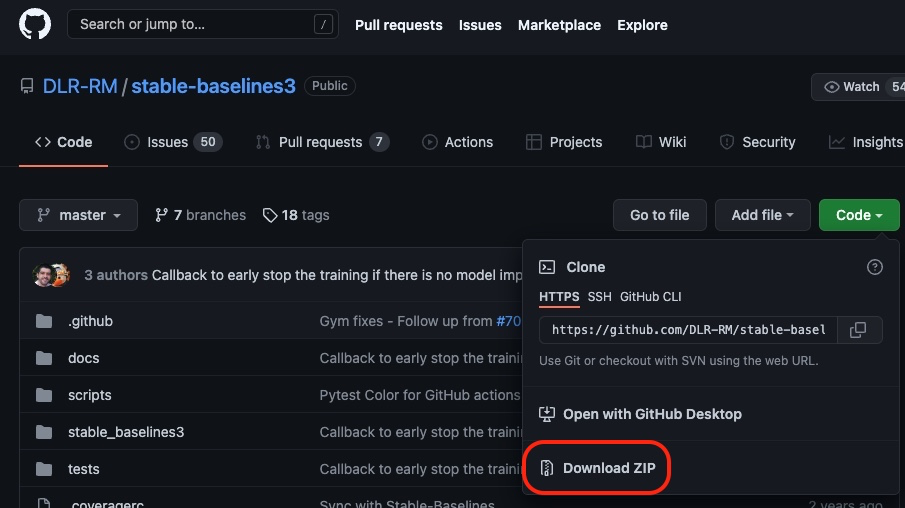Image resolution: width=905 pixels, height=508 pixels.
Task: Click the branches fork icon
Action: click(161, 215)
